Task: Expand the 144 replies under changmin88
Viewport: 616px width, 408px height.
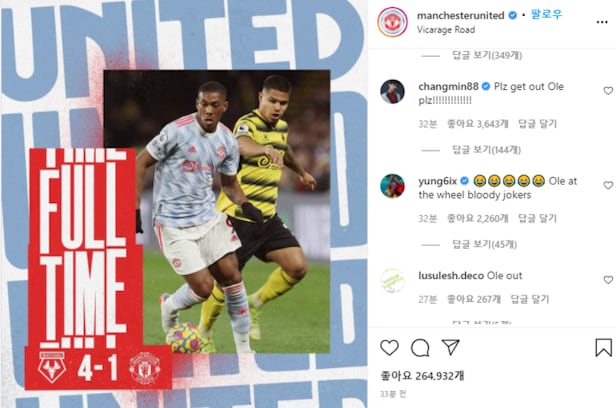Action: tap(486, 150)
